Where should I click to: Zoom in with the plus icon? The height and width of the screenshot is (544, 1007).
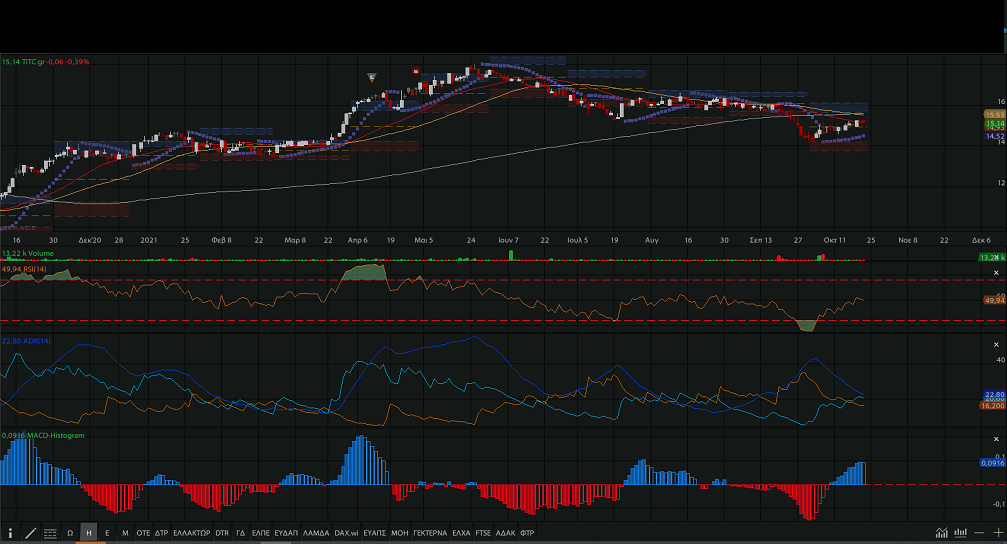click(x=997, y=534)
